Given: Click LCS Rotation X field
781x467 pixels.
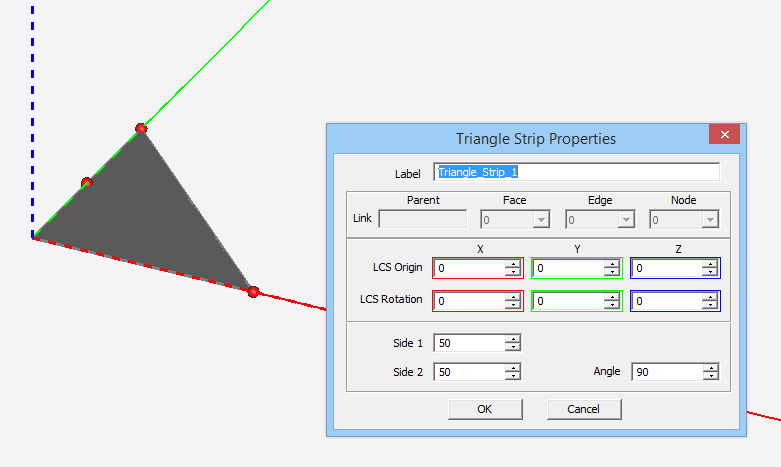Looking at the screenshot, I should [x=470, y=301].
